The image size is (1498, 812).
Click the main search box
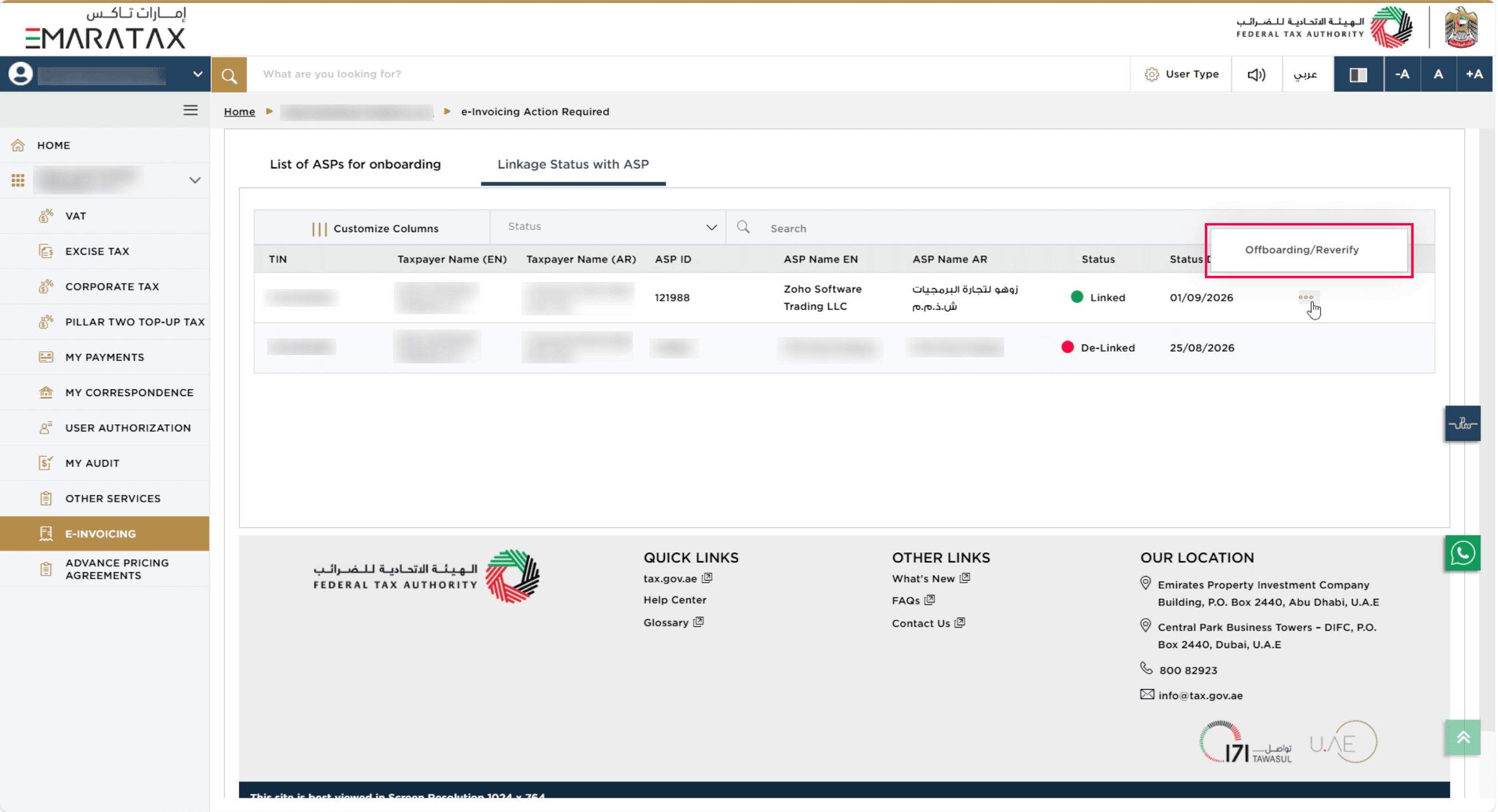pos(688,74)
